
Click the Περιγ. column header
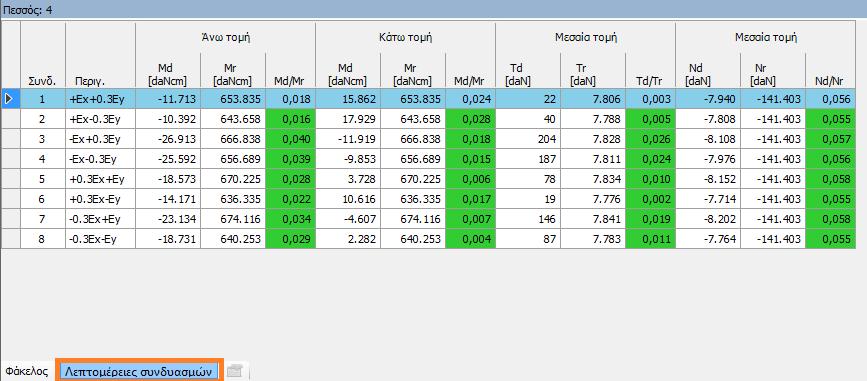[100, 82]
